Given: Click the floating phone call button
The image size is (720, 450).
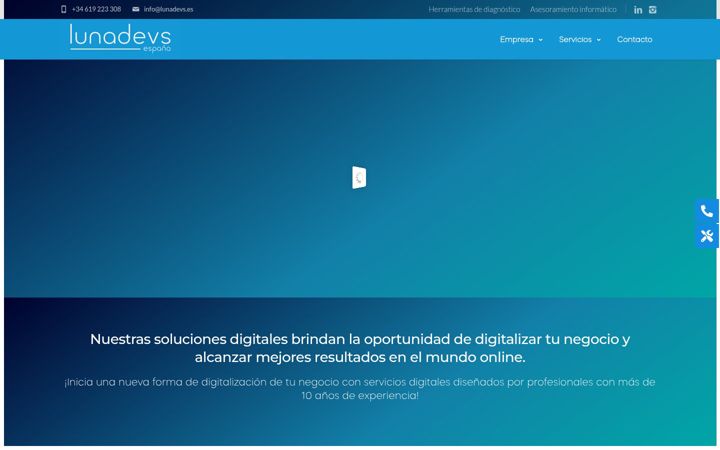Looking at the screenshot, I should click(707, 211).
